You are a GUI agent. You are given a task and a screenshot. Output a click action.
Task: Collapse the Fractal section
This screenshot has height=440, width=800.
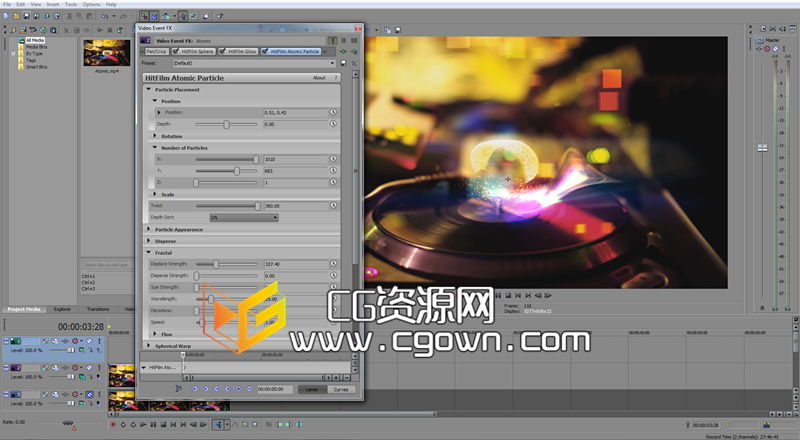pyautogui.click(x=149, y=253)
